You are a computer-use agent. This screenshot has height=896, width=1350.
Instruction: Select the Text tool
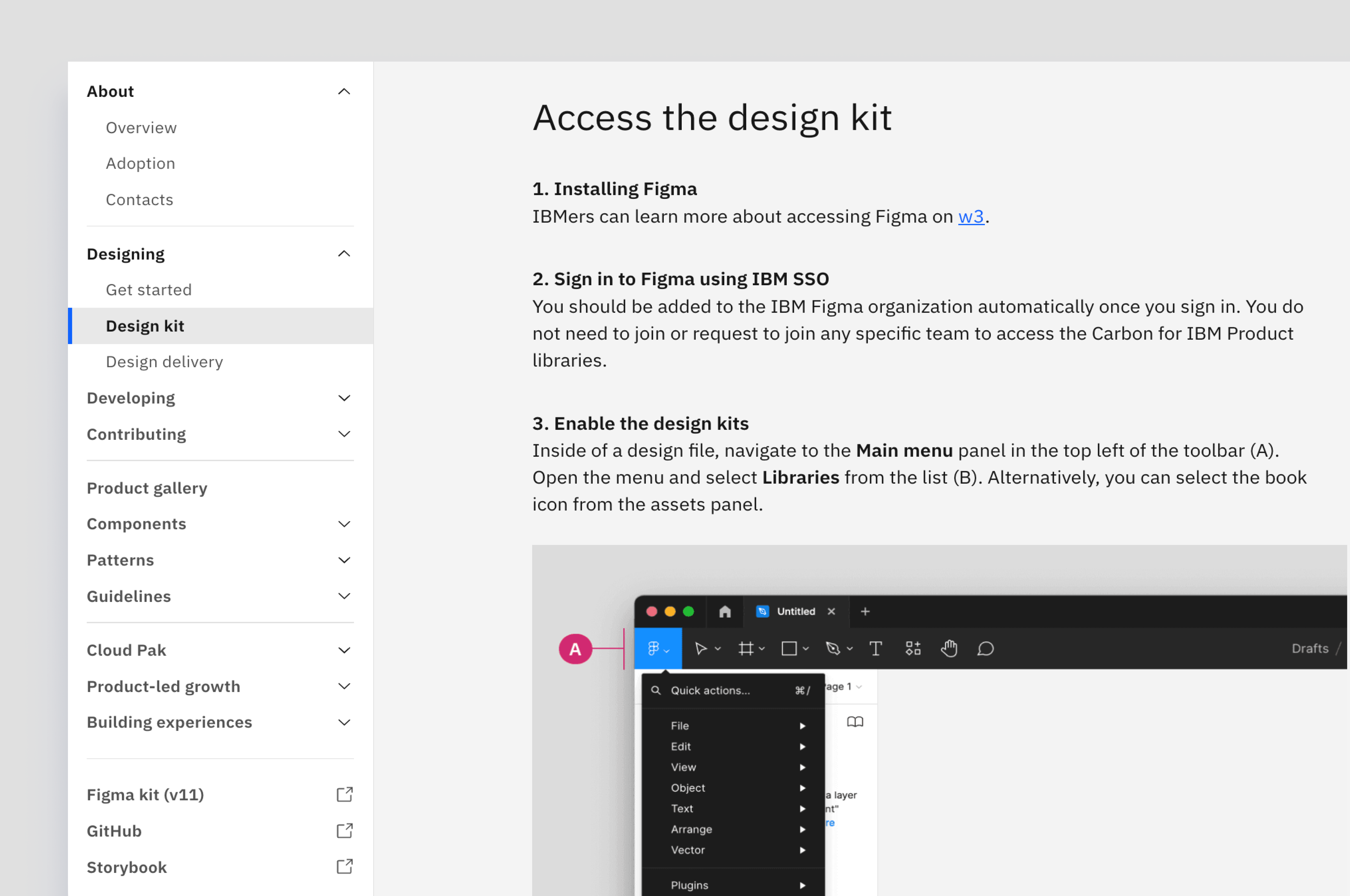(x=875, y=649)
